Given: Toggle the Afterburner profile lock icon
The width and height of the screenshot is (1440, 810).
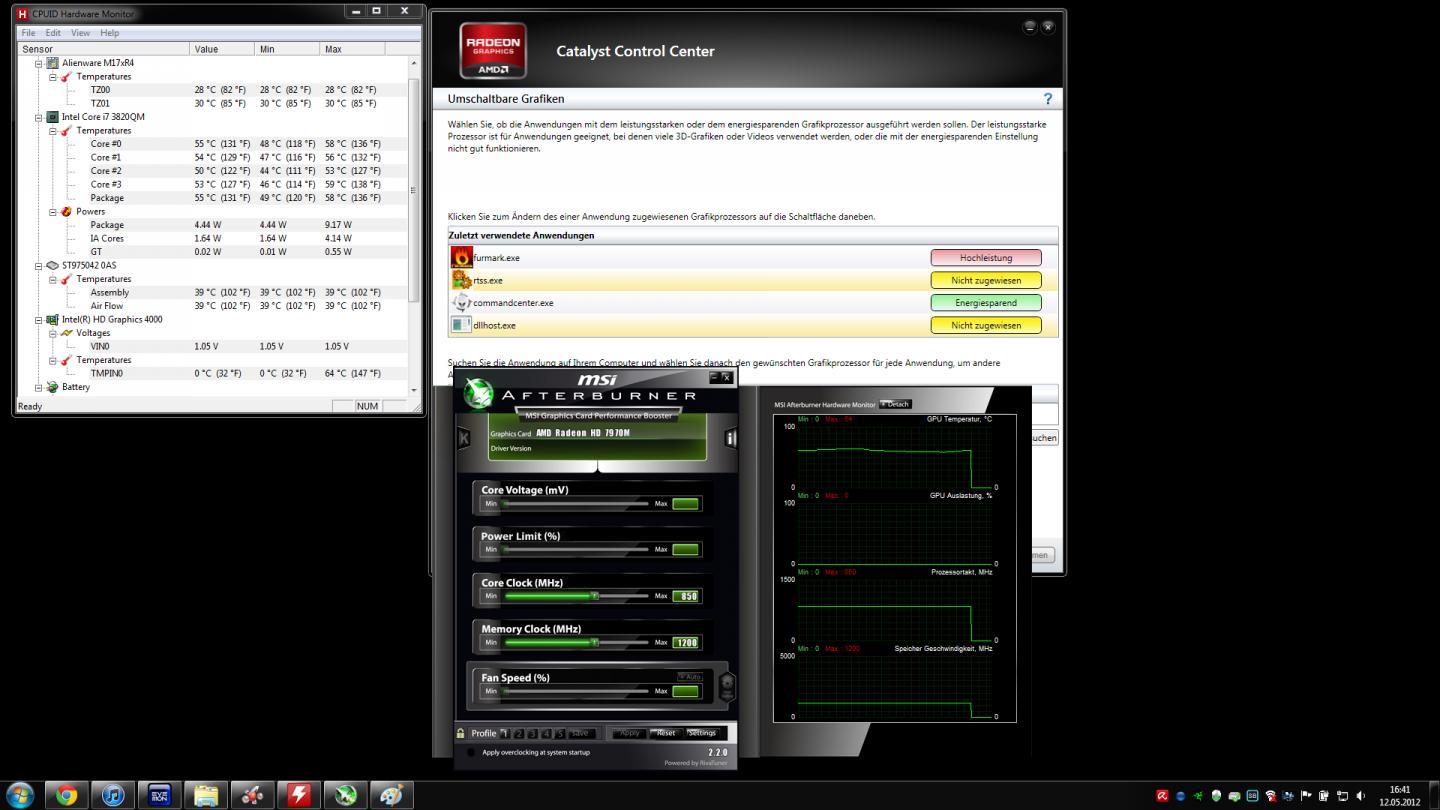Looking at the screenshot, I should point(461,733).
